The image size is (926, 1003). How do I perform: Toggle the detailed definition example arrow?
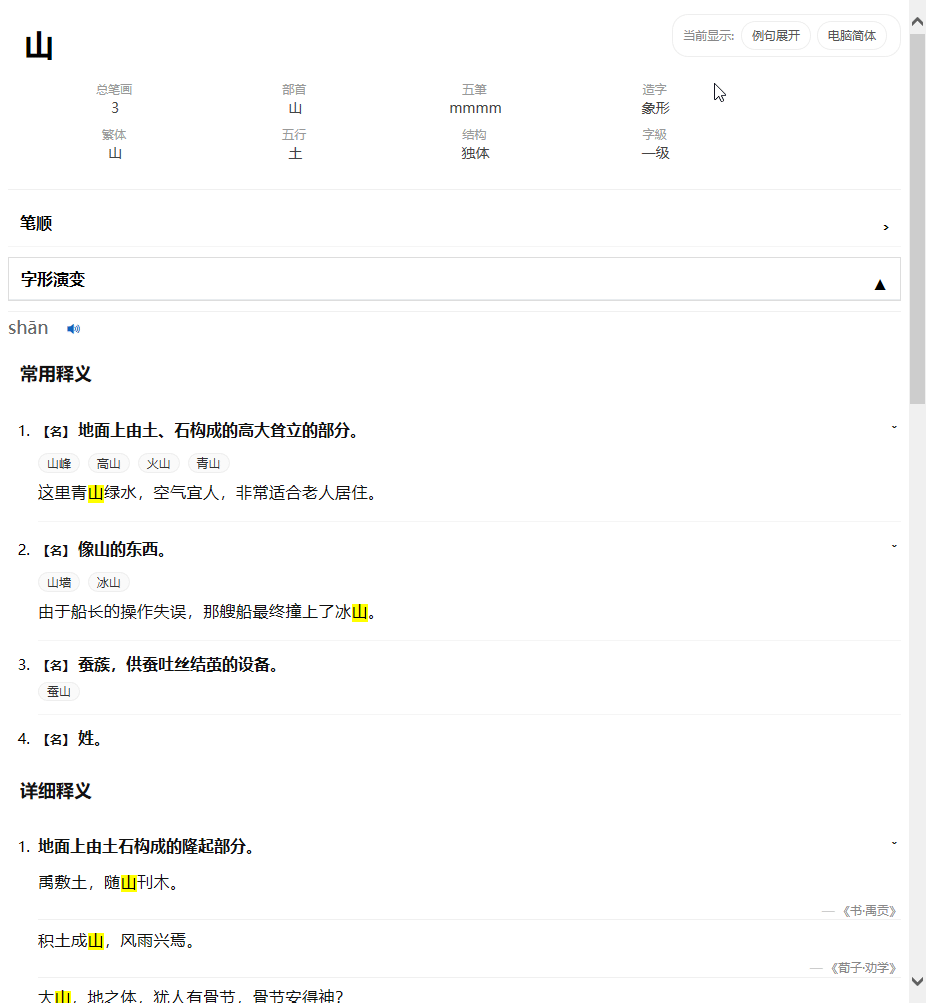click(893, 841)
